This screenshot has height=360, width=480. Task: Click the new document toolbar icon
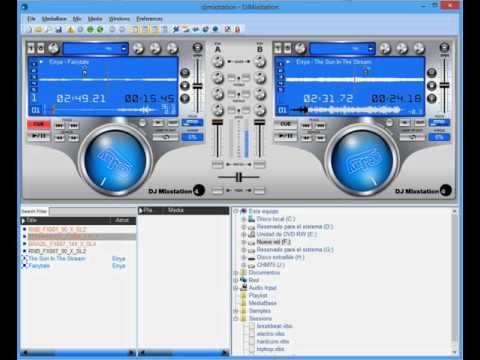click(x=29, y=29)
